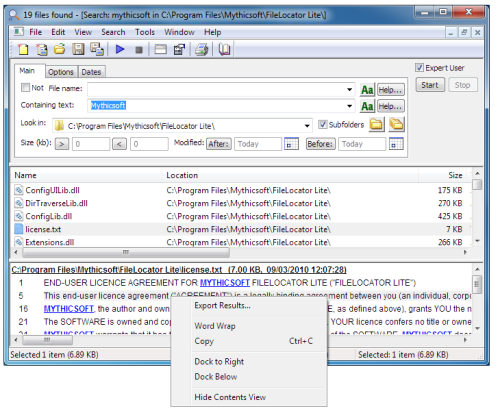Uncheck the Subfolders checkbox

coord(322,124)
